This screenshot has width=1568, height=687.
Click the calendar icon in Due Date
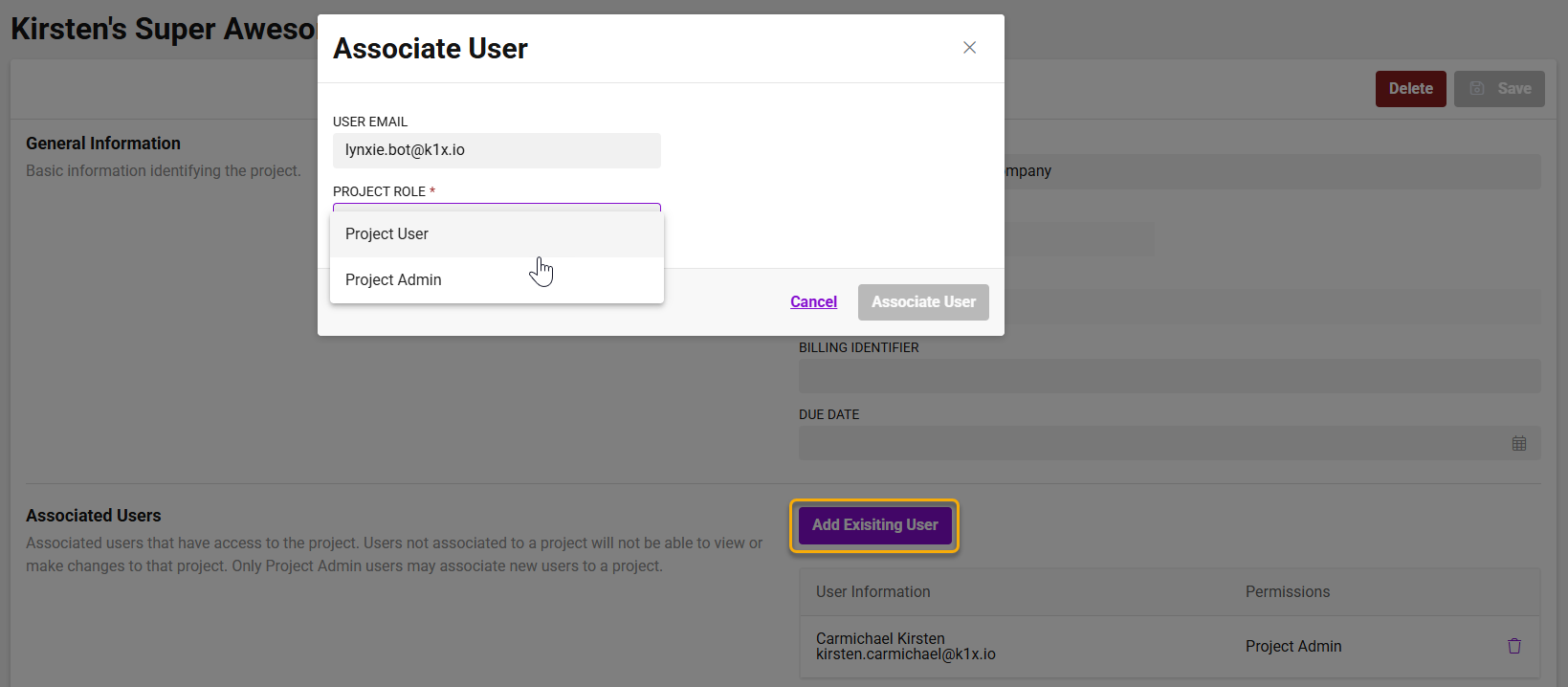coord(1518,444)
